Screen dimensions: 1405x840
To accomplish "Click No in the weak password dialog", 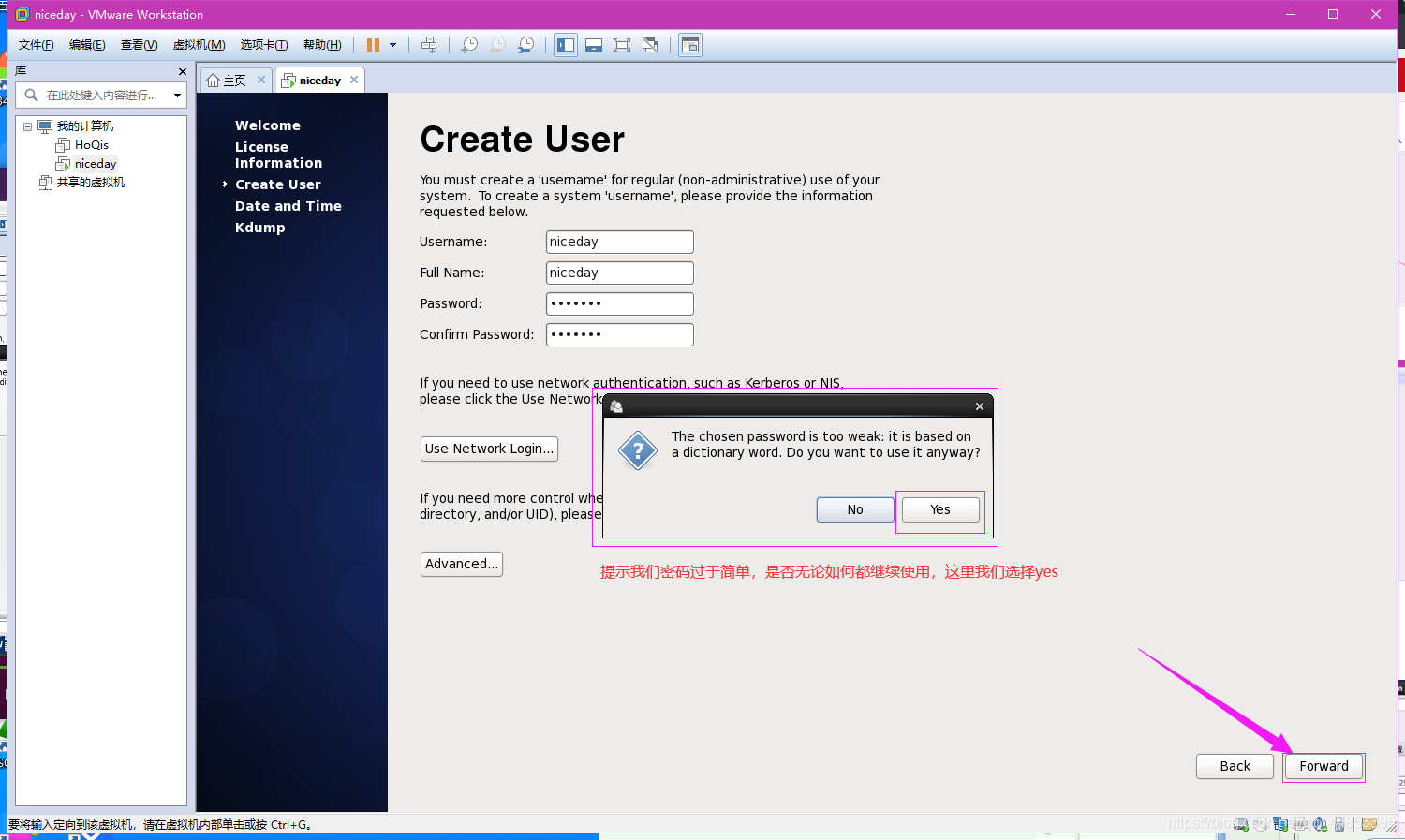I will pos(855,509).
